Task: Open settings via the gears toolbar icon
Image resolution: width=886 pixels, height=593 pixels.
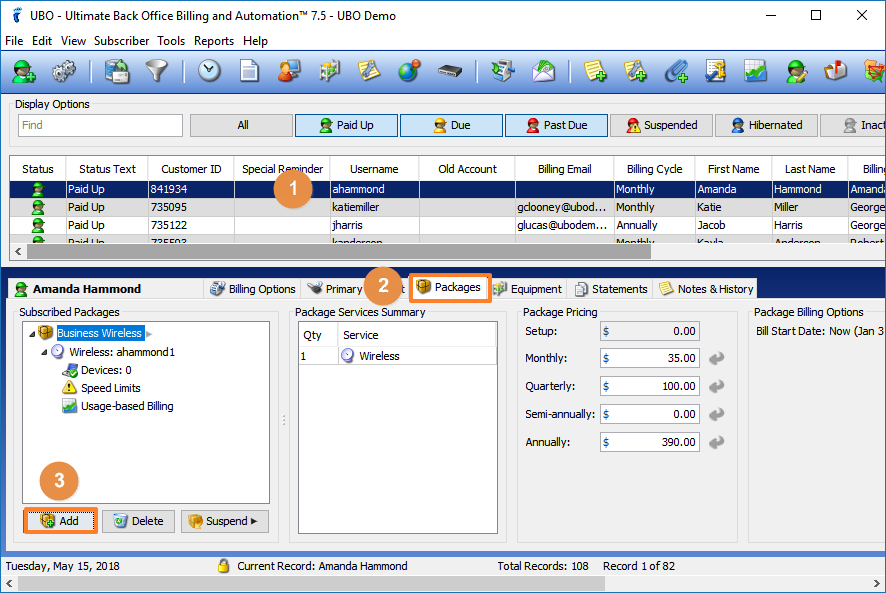Action: pyautogui.click(x=63, y=72)
